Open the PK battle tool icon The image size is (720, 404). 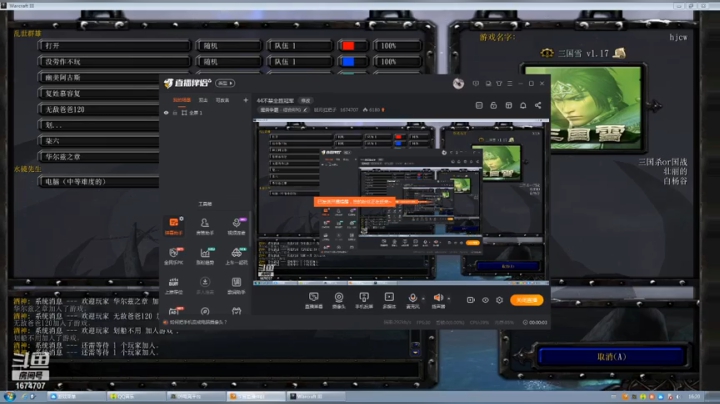(174, 256)
